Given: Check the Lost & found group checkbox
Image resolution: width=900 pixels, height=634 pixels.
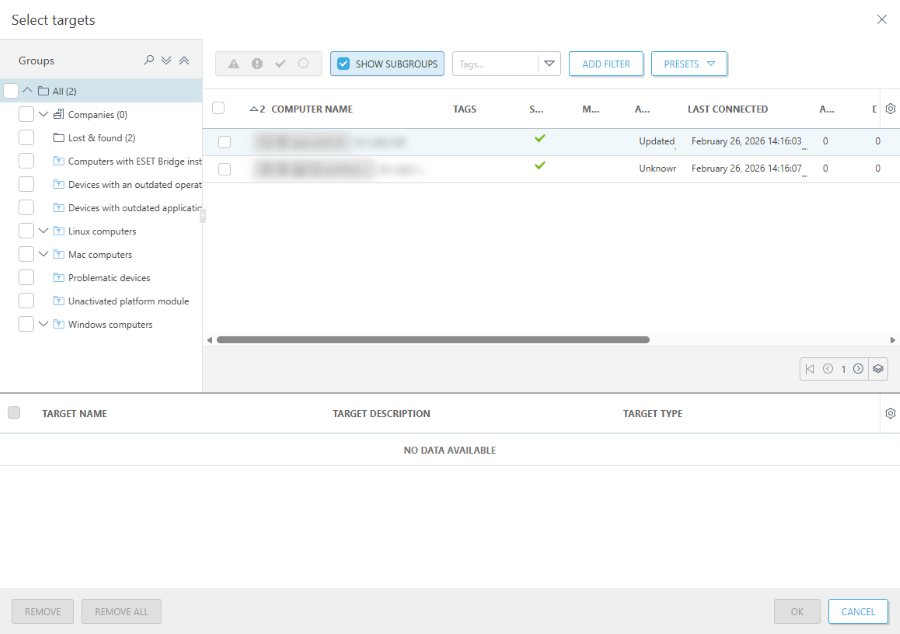Looking at the screenshot, I should point(26,138).
